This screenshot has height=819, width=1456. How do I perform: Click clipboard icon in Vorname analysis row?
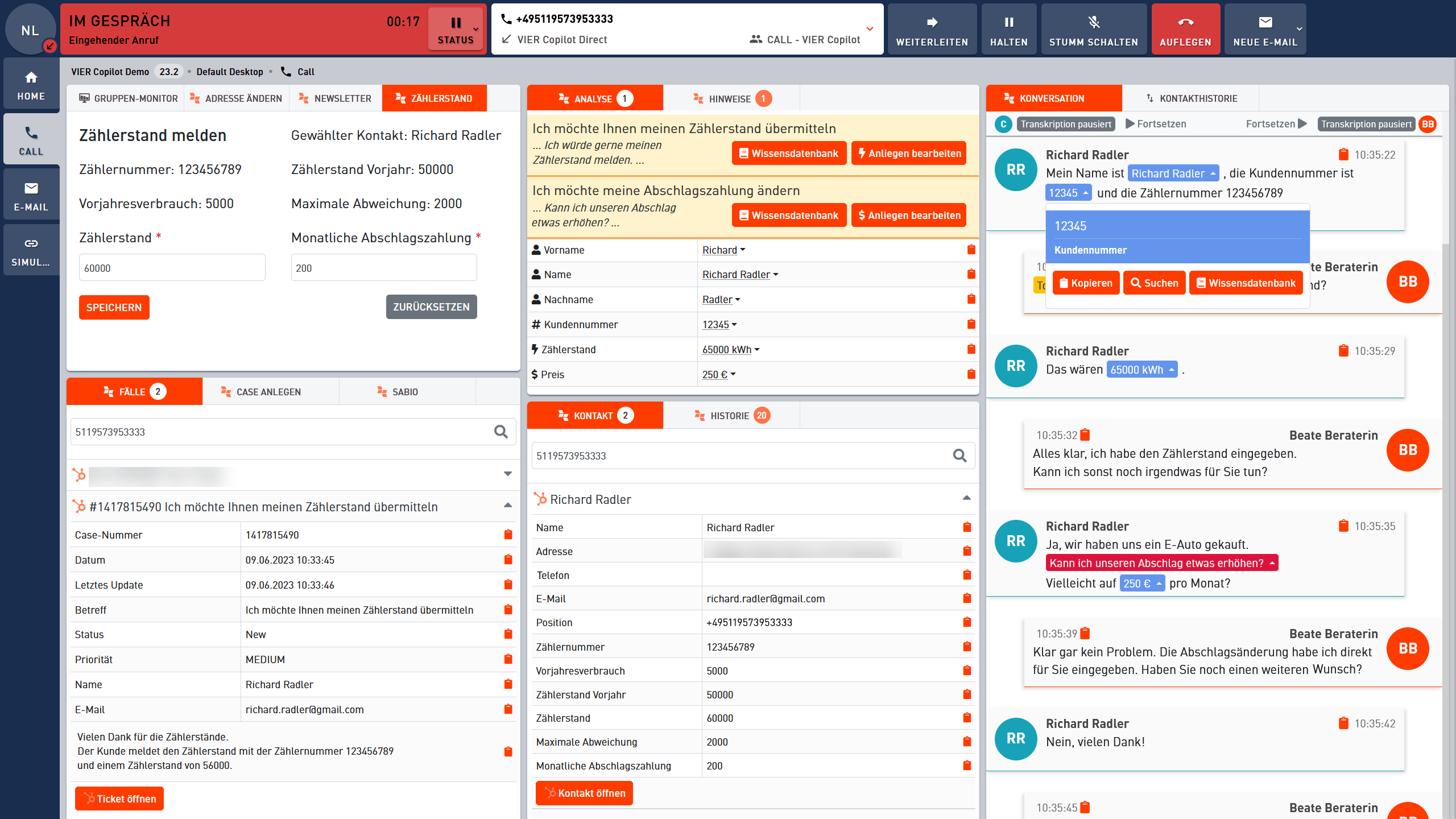pyautogui.click(x=971, y=250)
